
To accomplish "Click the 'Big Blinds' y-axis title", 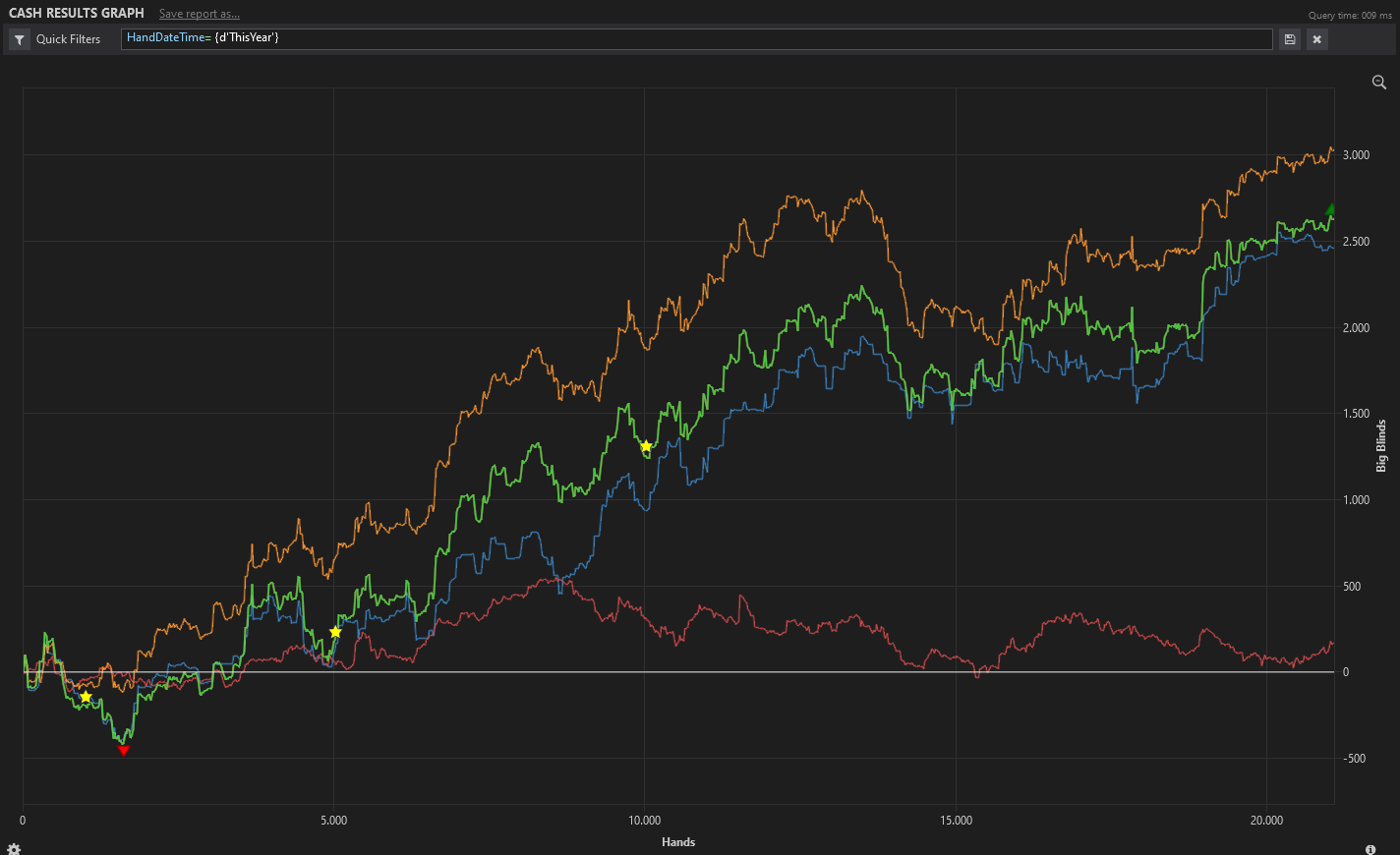I will pyautogui.click(x=1381, y=446).
